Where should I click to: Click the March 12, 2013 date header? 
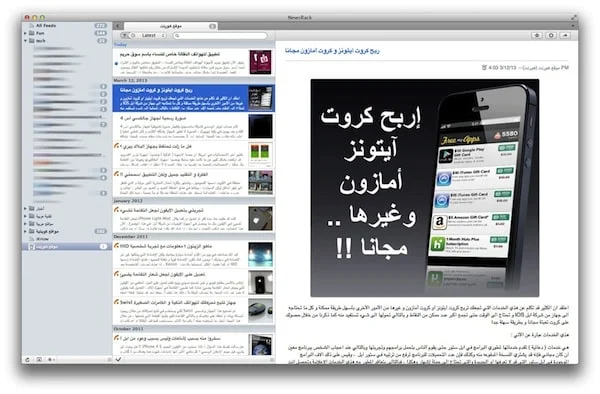point(194,80)
